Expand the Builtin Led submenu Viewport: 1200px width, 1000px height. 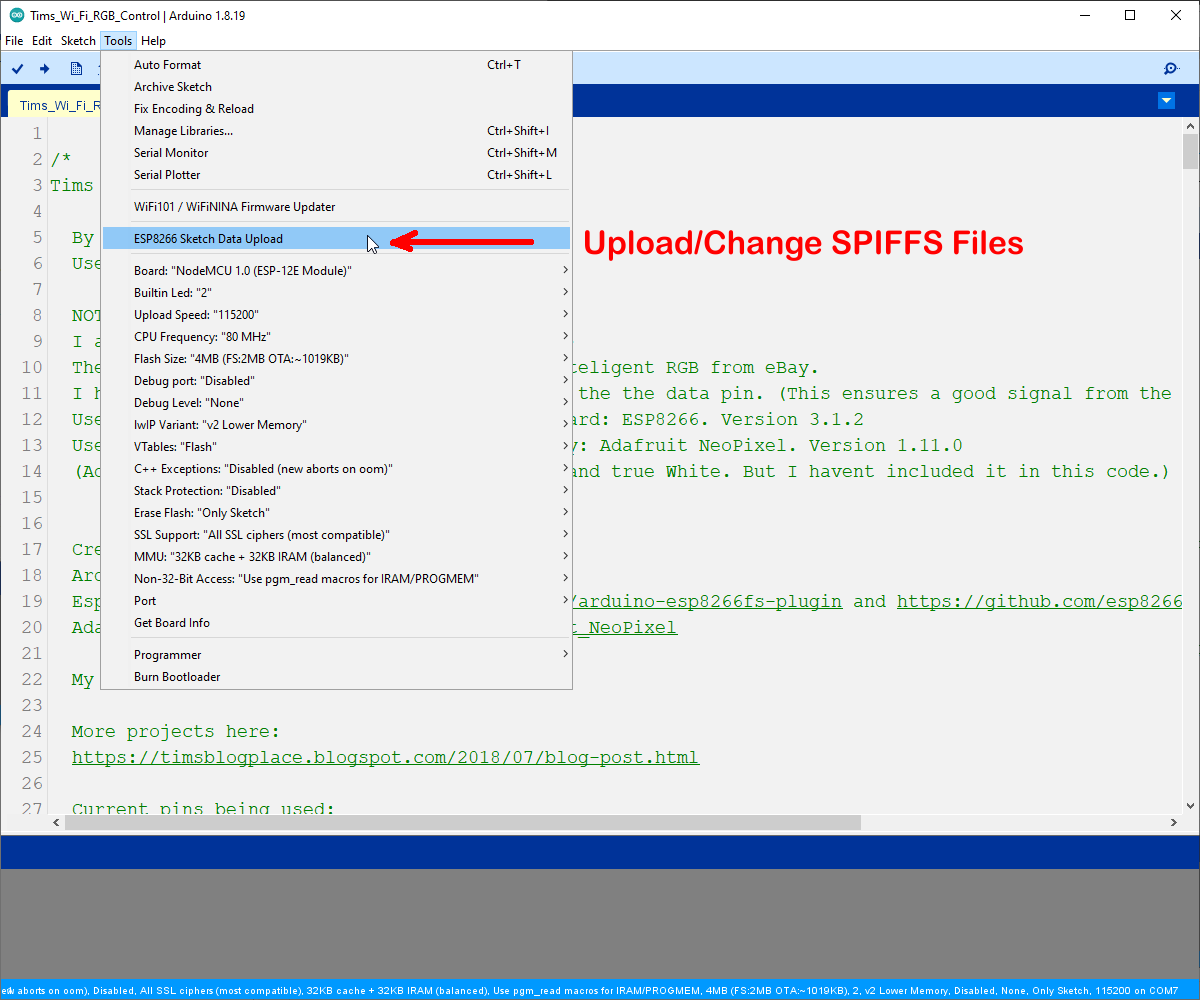coord(336,293)
